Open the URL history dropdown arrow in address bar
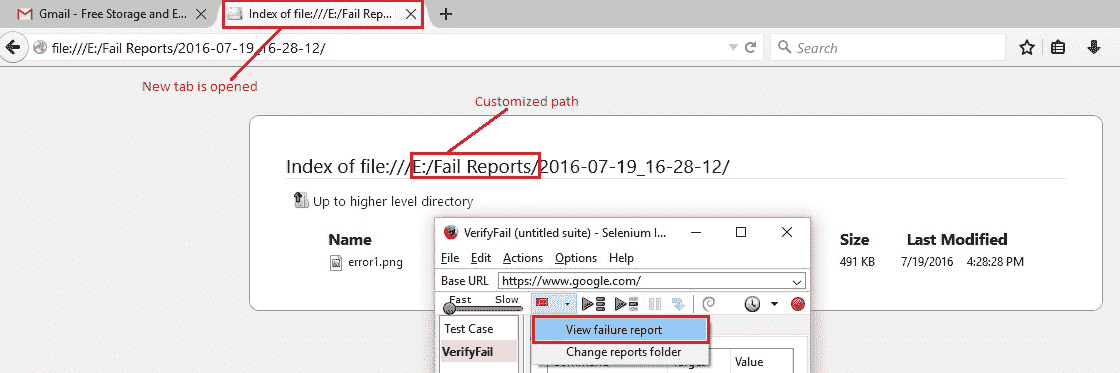The height and width of the screenshot is (373, 1120). (x=733, y=48)
